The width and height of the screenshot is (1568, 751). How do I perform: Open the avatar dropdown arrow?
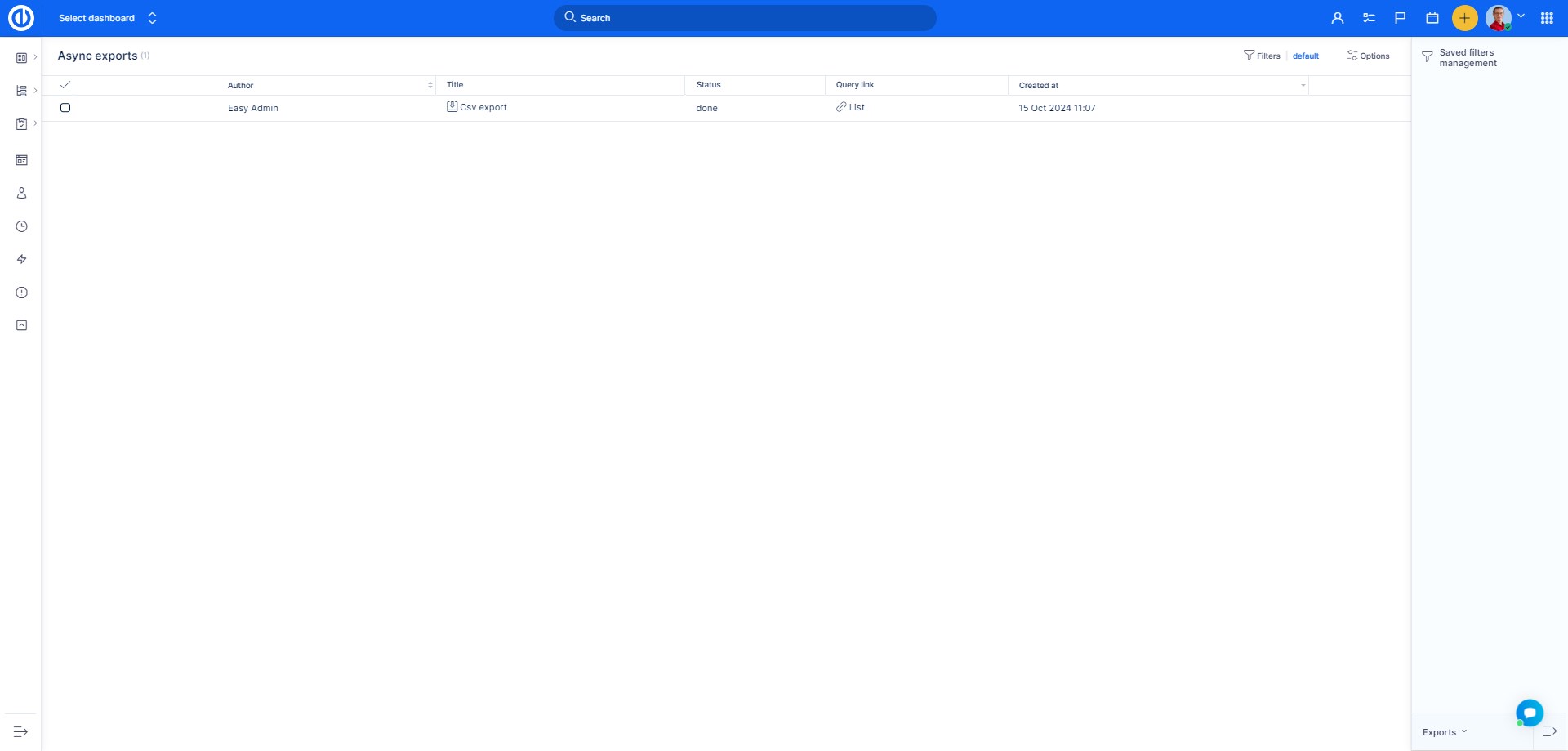[x=1521, y=16]
